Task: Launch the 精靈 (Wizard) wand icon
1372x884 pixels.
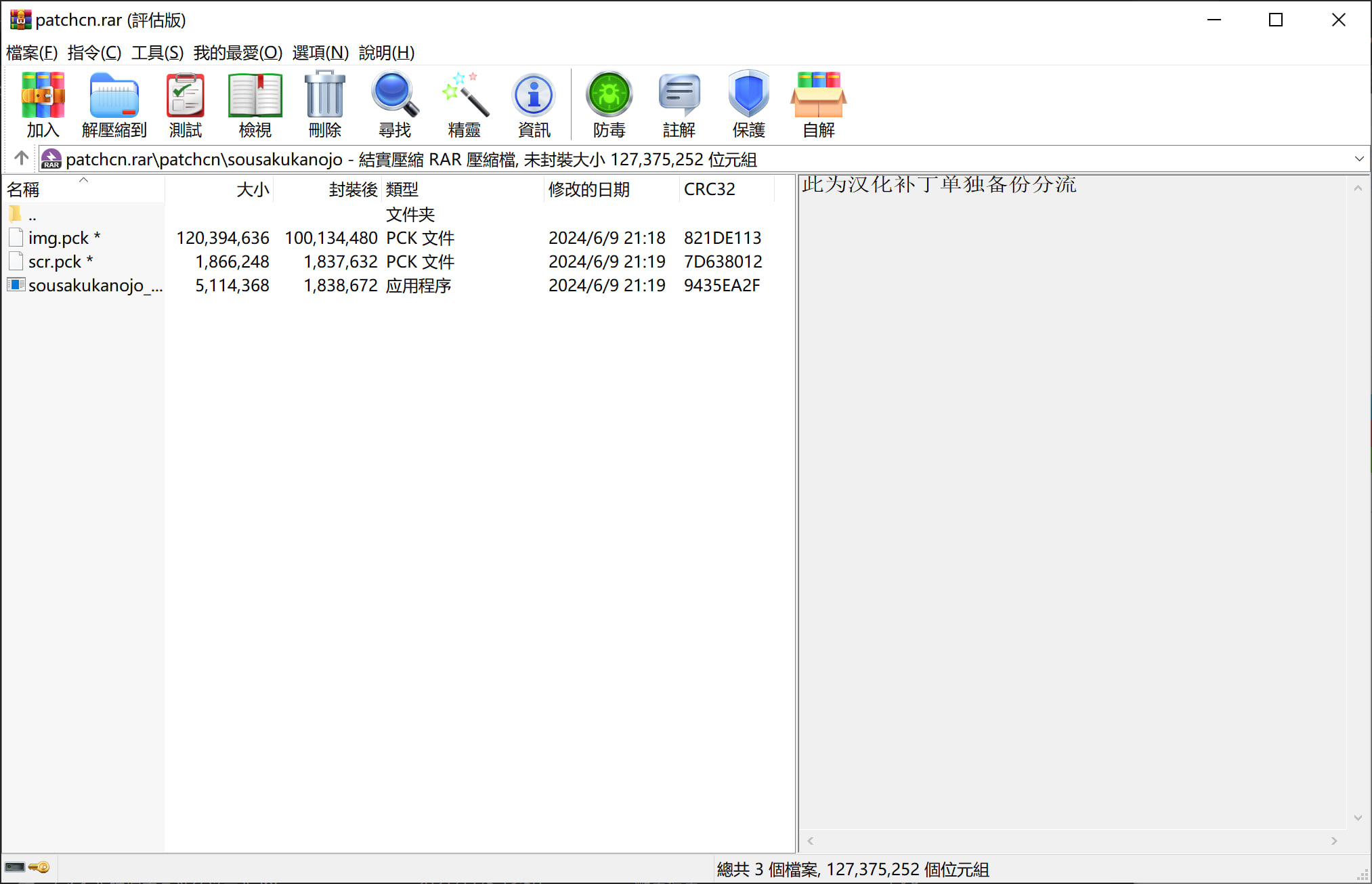Action: (x=464, y=103)
